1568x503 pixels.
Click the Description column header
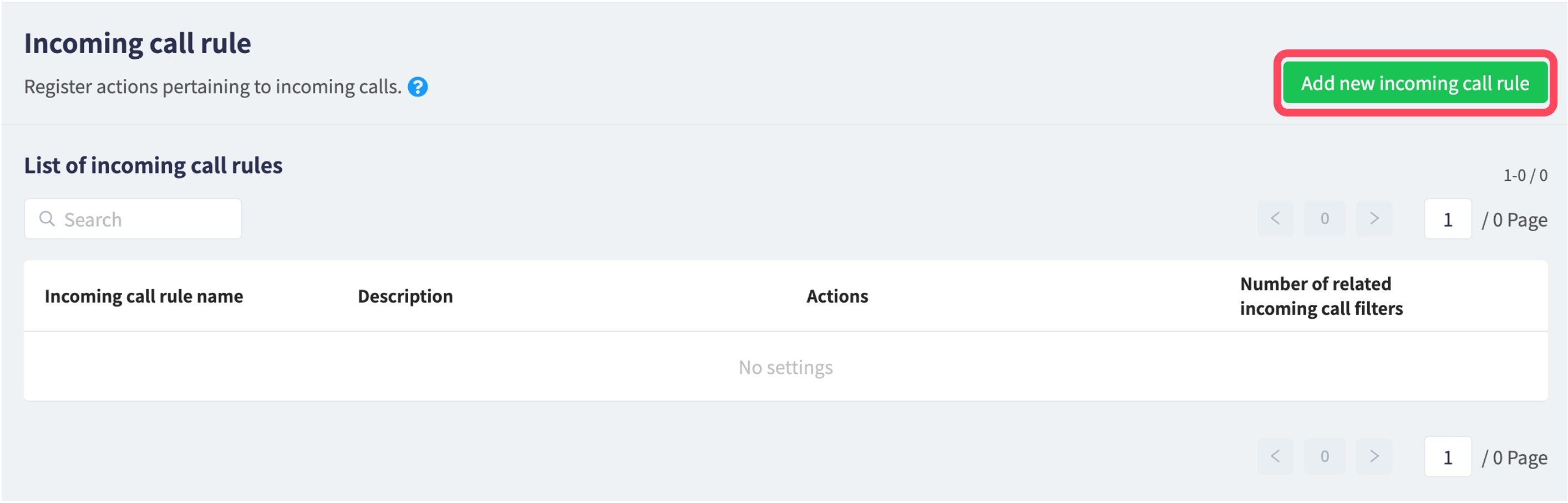pos(405,297)
